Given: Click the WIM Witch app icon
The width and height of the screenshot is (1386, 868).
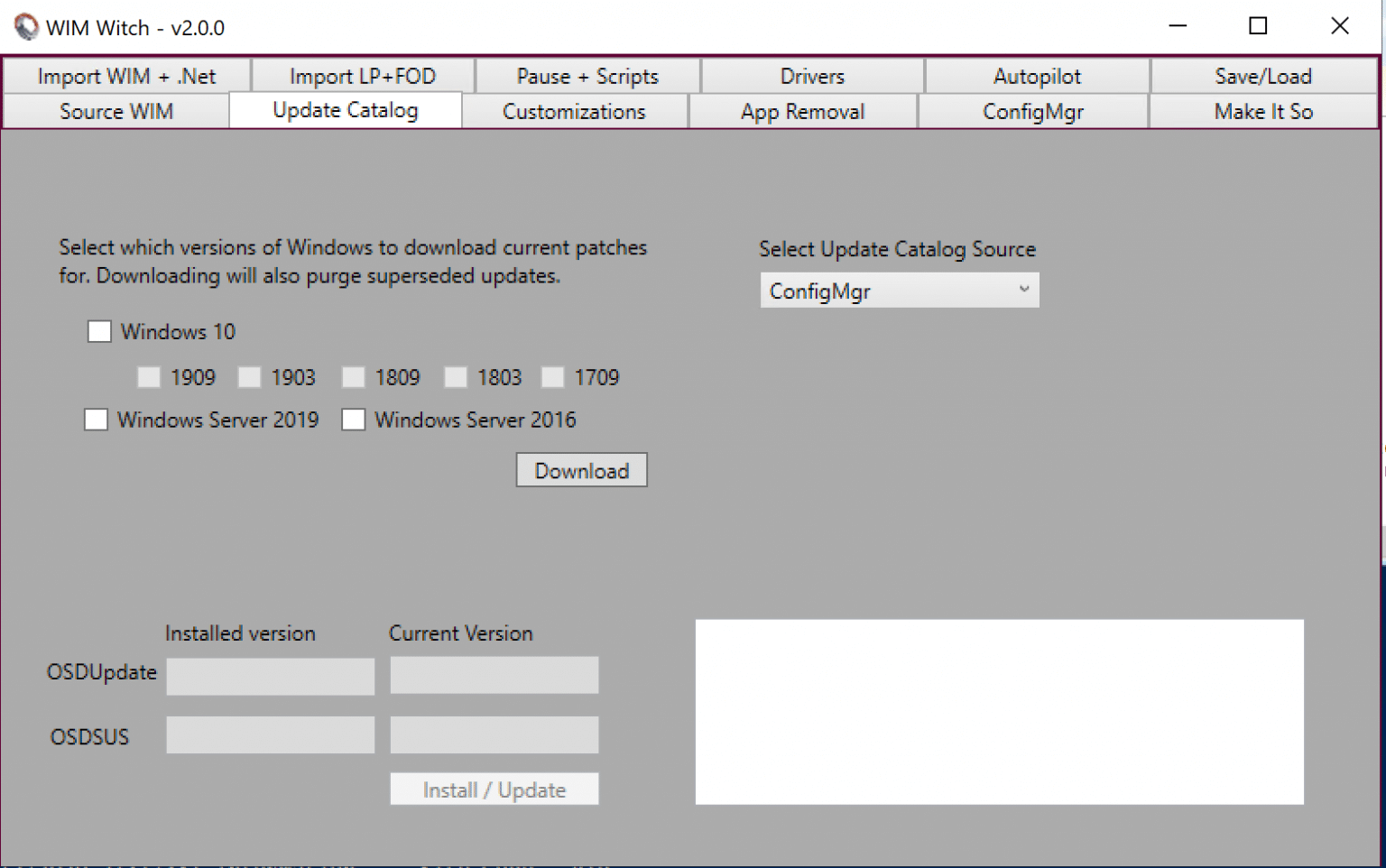Looking at the screenshot, I should coord(26,27).
